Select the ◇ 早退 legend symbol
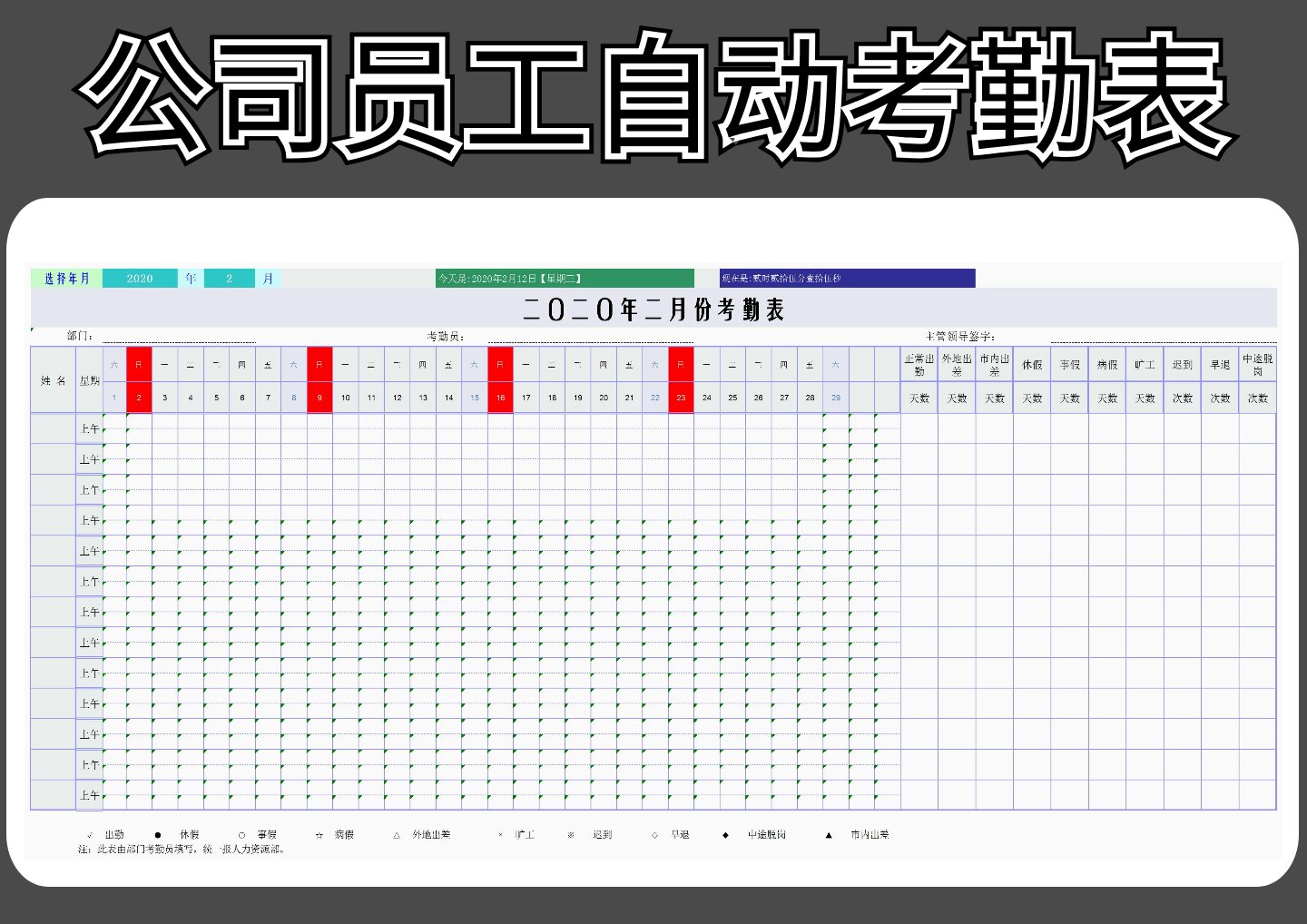Screen dimensions: 1307x924 pos(653,833)
